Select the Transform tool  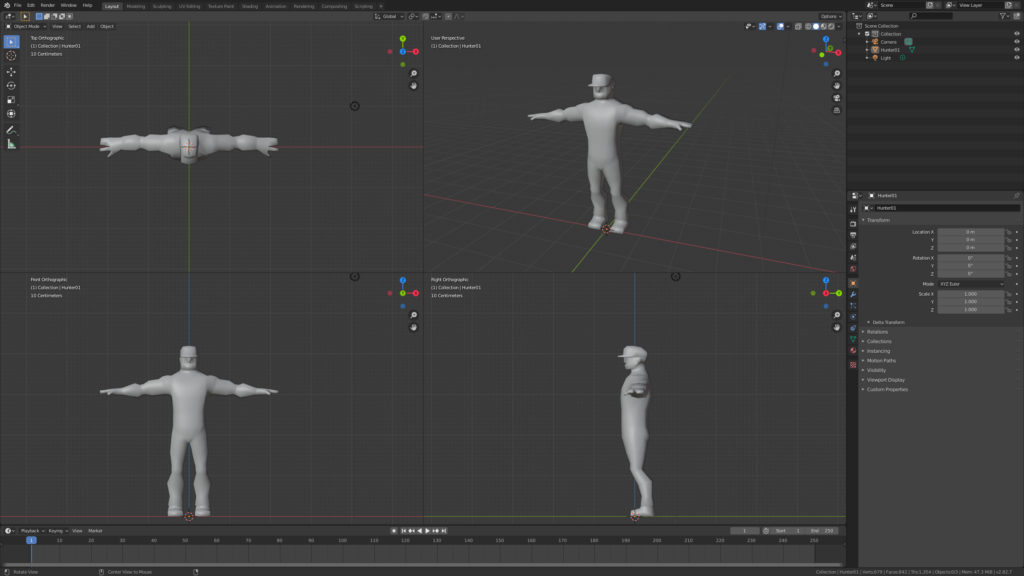coord(11,114)
